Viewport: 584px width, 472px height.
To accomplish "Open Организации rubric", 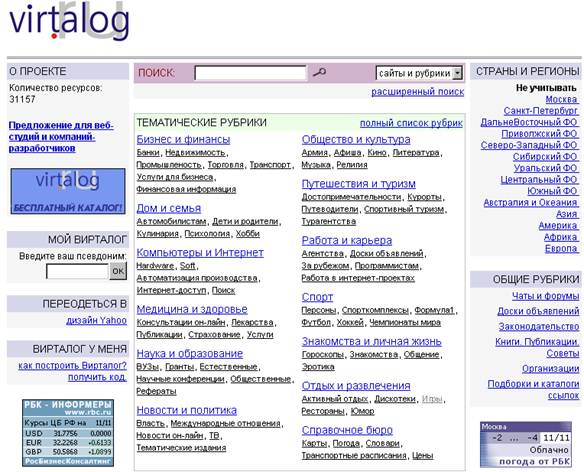I will point(550,368).
